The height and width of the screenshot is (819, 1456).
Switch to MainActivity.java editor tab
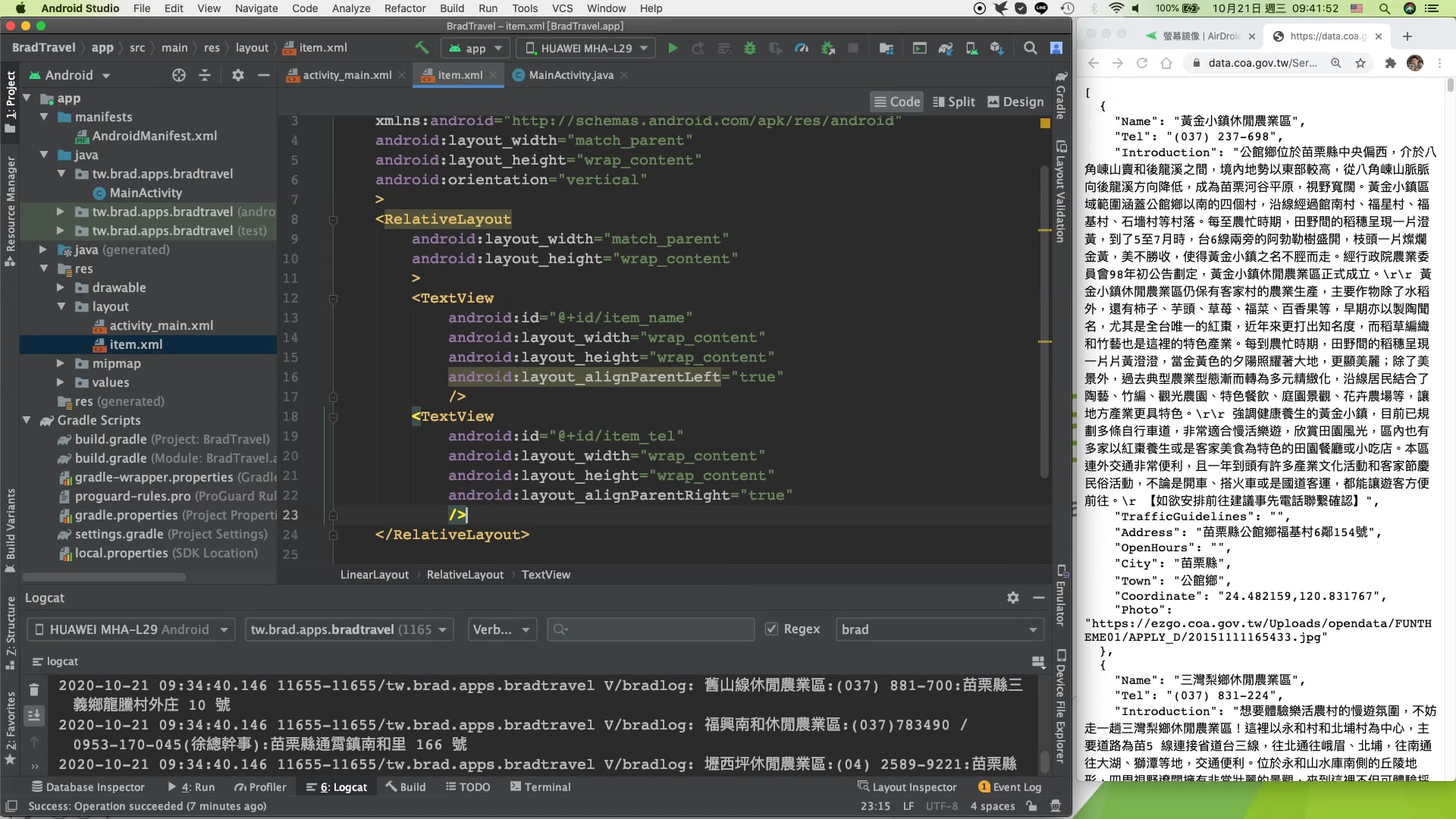click(570, 75)
